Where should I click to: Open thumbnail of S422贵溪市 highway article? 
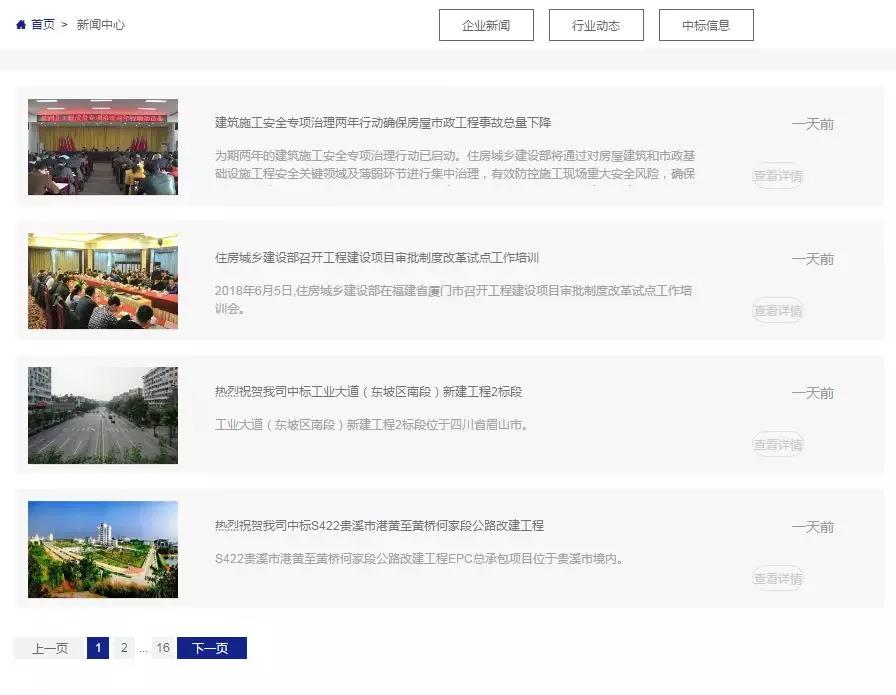pos(103,549)
